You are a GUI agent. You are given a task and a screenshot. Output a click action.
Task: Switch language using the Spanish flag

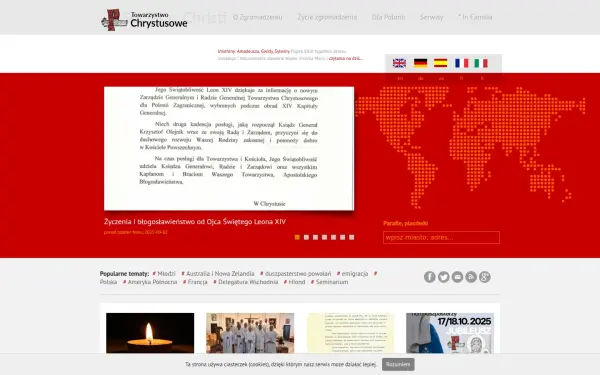(x=440, y=63)
